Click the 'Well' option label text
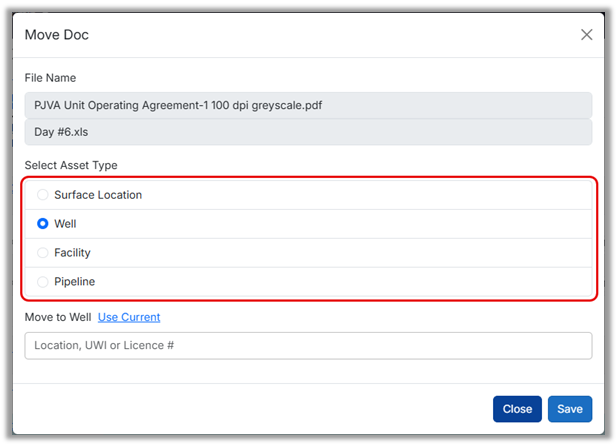Viewport: 616px width, 448px height. [x=65, y=224]
